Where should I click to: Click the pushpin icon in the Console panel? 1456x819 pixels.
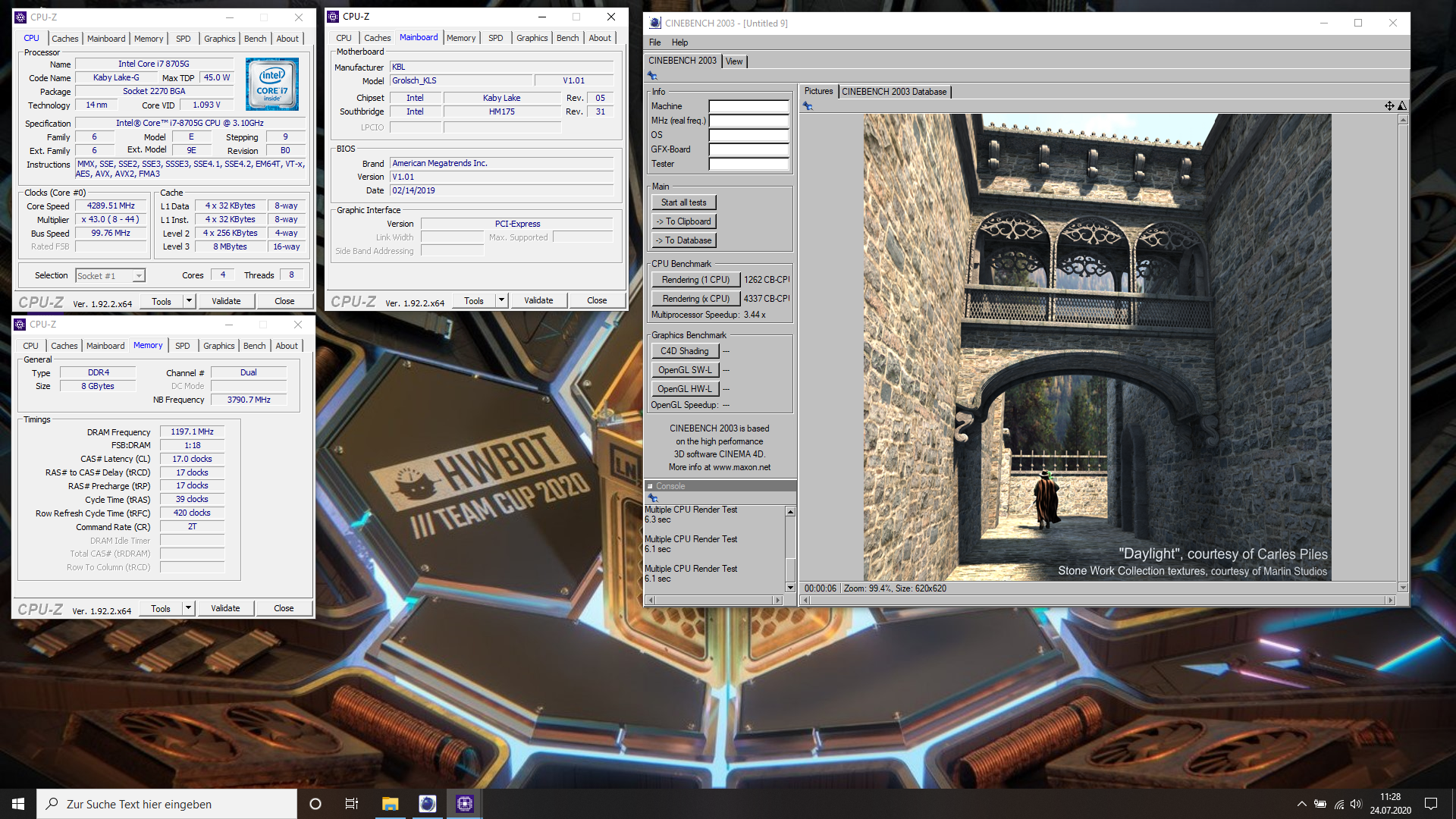[652, 498]
